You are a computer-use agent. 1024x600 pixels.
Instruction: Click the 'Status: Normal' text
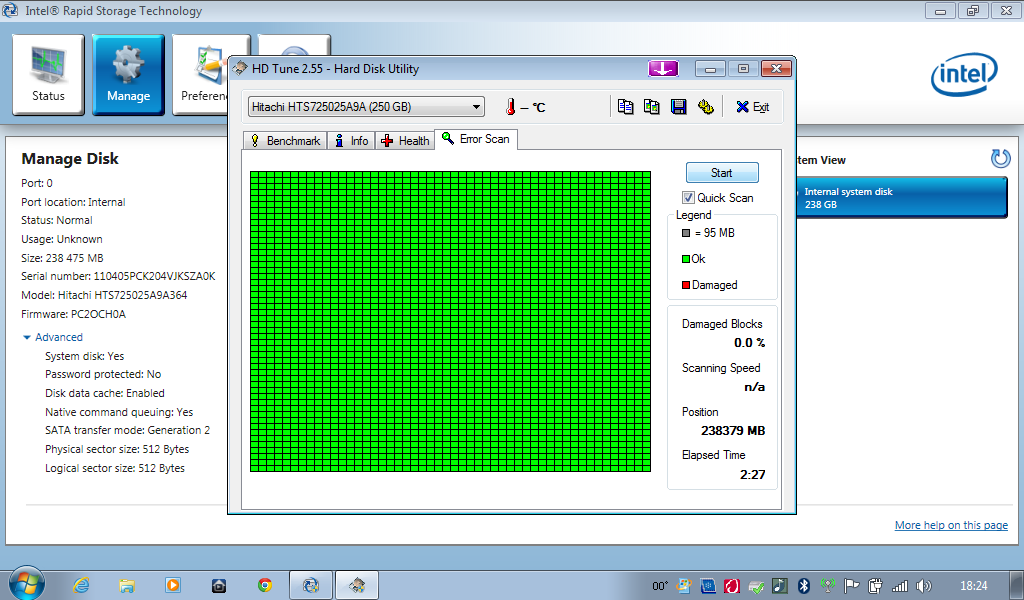pos(57,220)
